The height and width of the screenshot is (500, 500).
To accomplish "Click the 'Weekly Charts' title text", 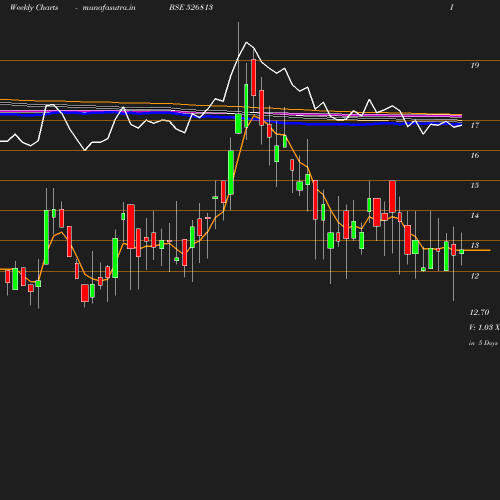I will (x=34, y=7).
